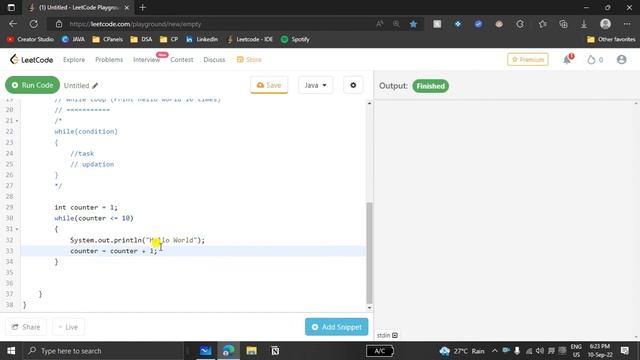Viewport: 640px width, 360px height.
Task: Open the browser Favorites icon
Action: 542,24
